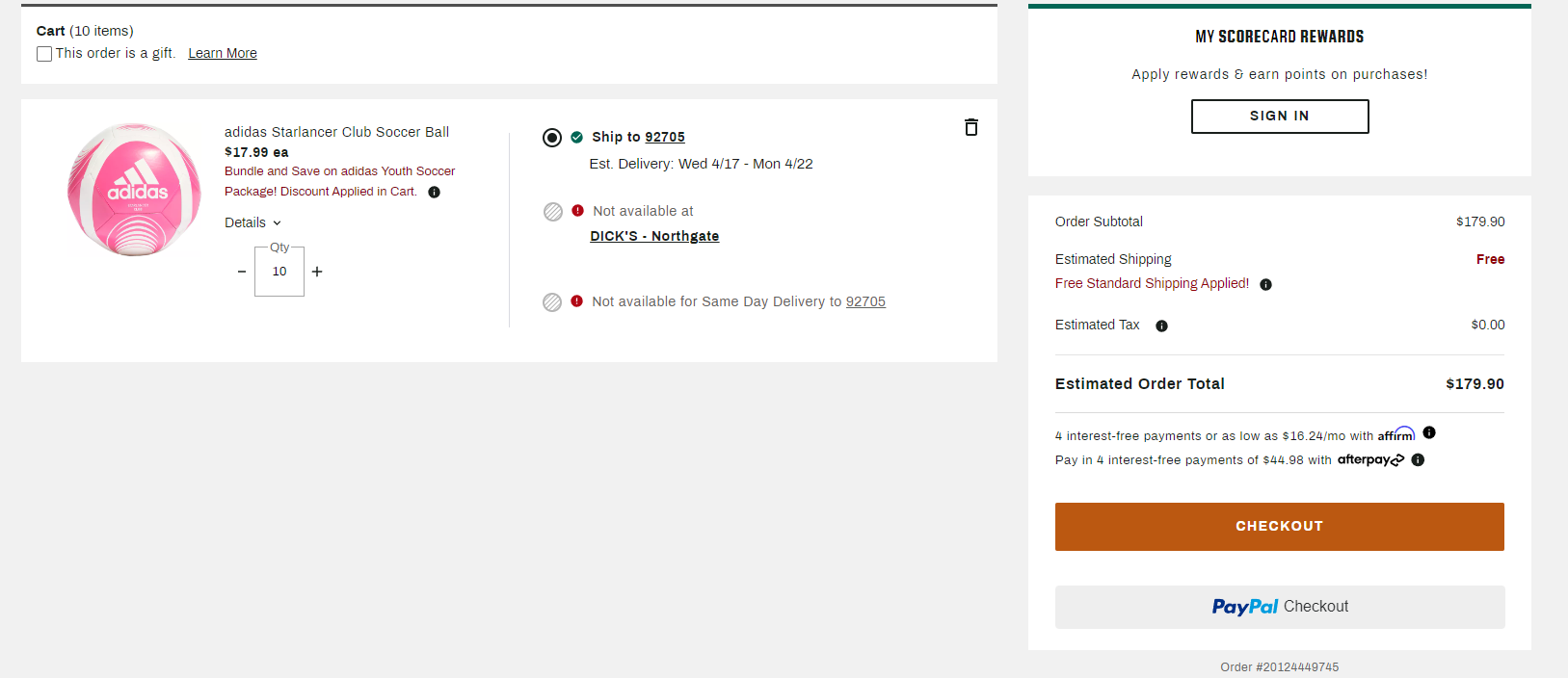1568x678 pixels.
Task: Click the red unavailable icon for Northgate pickup
Action: (577, 210)
